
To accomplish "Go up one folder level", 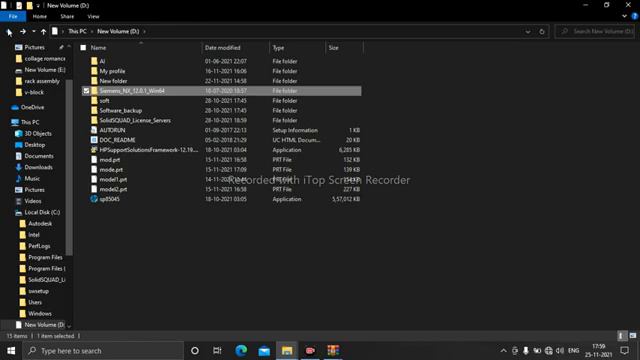I will coord(43,31).
